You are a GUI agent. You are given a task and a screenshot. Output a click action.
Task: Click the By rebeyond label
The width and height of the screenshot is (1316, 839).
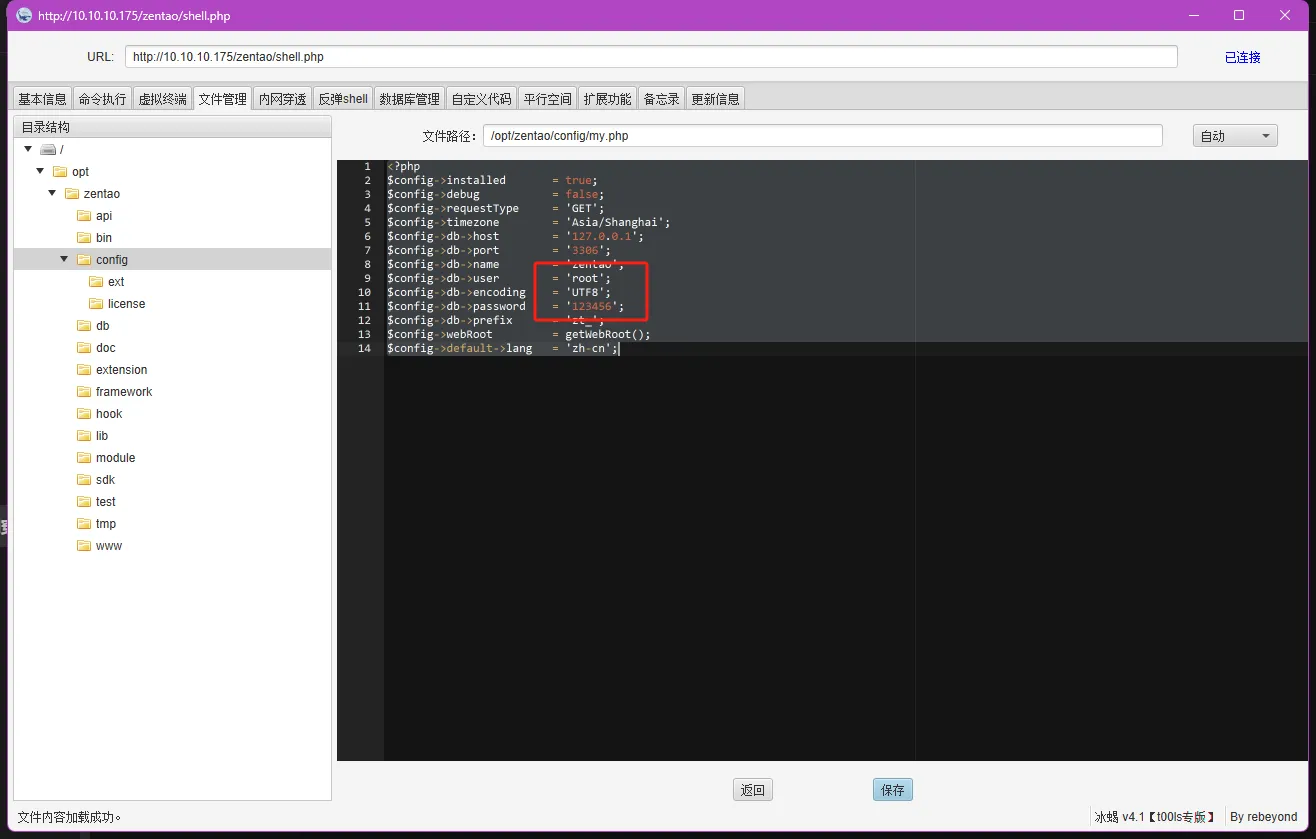click(x=1263, y=817)
